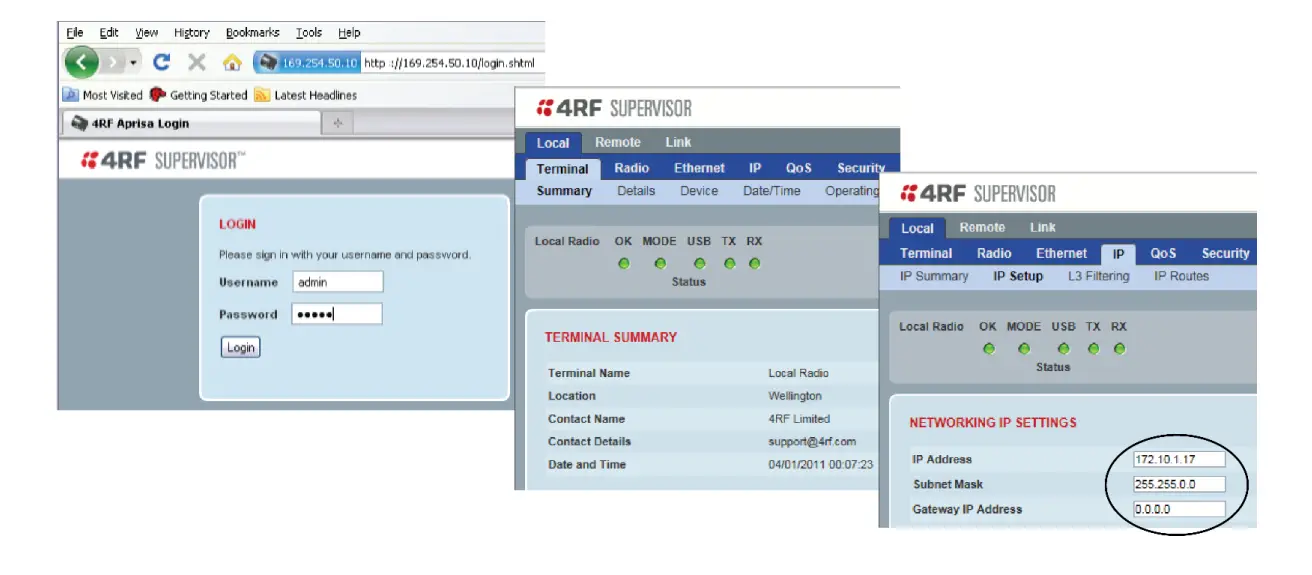Click the TX status LED in Terminal window
This screenshot has width=1312, height=575.
(730, 264)
